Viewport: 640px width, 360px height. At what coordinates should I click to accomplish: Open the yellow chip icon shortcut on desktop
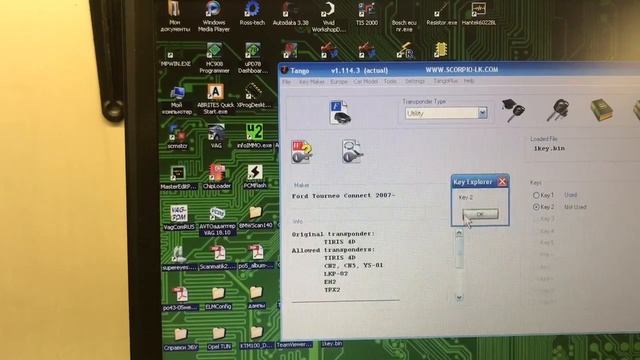click(x=440, y=50)
